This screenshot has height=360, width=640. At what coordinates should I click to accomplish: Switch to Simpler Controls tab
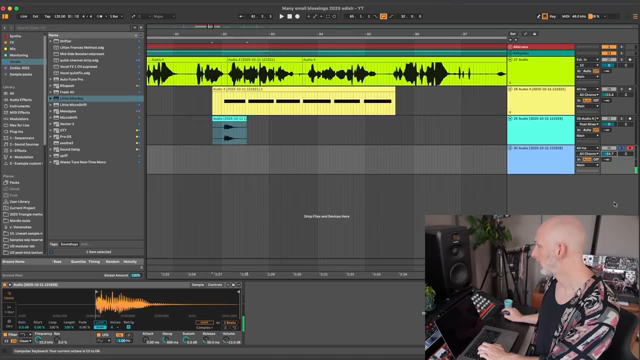point(215,285)
